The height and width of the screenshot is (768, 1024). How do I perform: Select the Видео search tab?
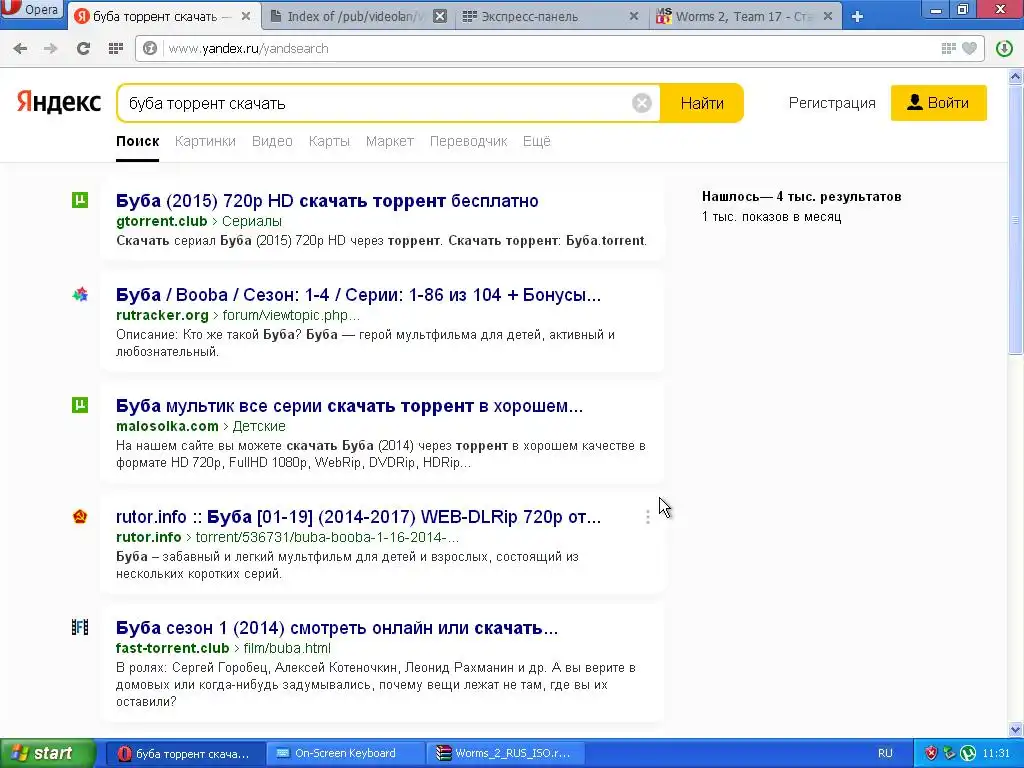(x=272, y=141)
